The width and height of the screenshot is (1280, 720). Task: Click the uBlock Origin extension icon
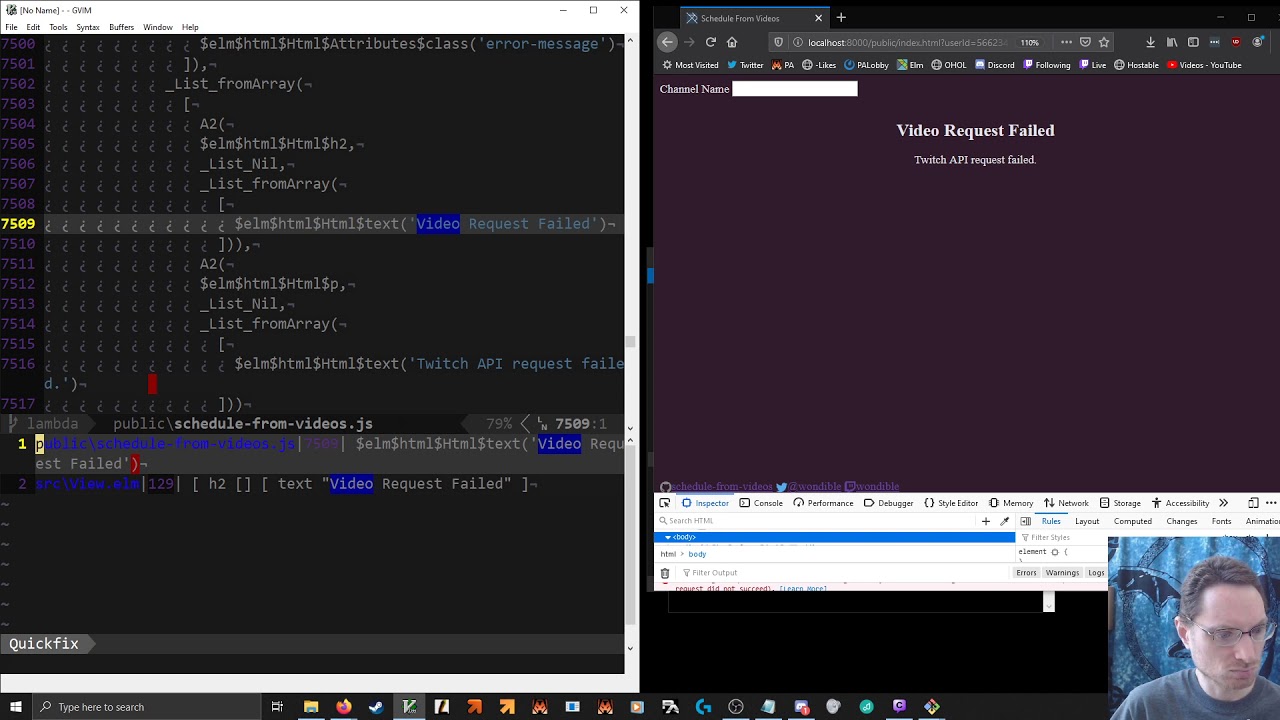[x=1236, y=42]
